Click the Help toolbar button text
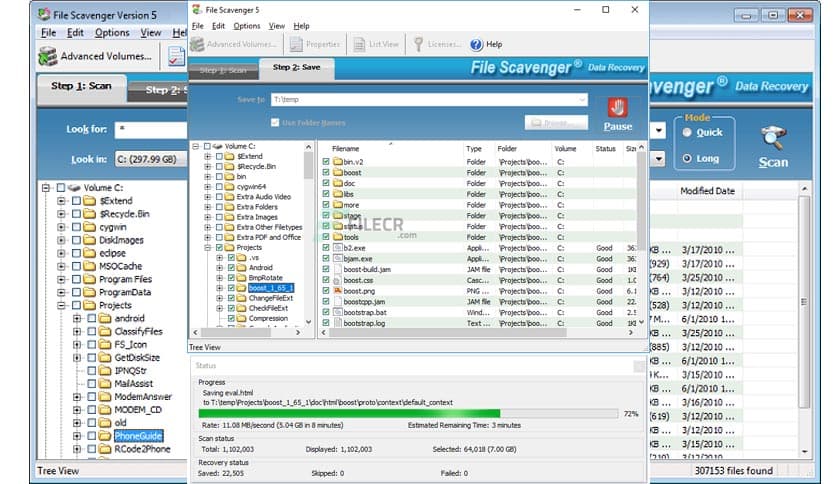This screenshot has height=484, width=836. point(494,44)
